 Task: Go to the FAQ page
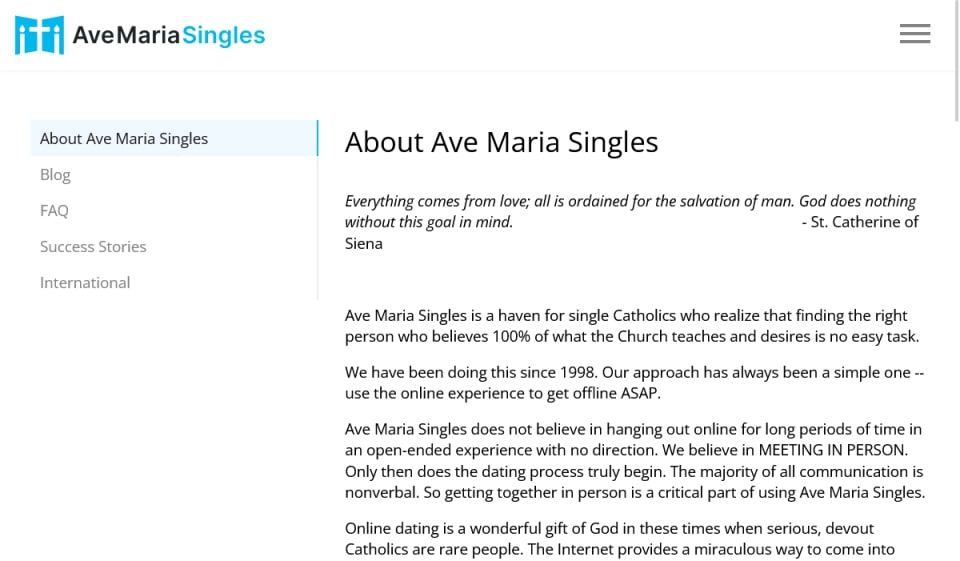(x=54, y=211)
